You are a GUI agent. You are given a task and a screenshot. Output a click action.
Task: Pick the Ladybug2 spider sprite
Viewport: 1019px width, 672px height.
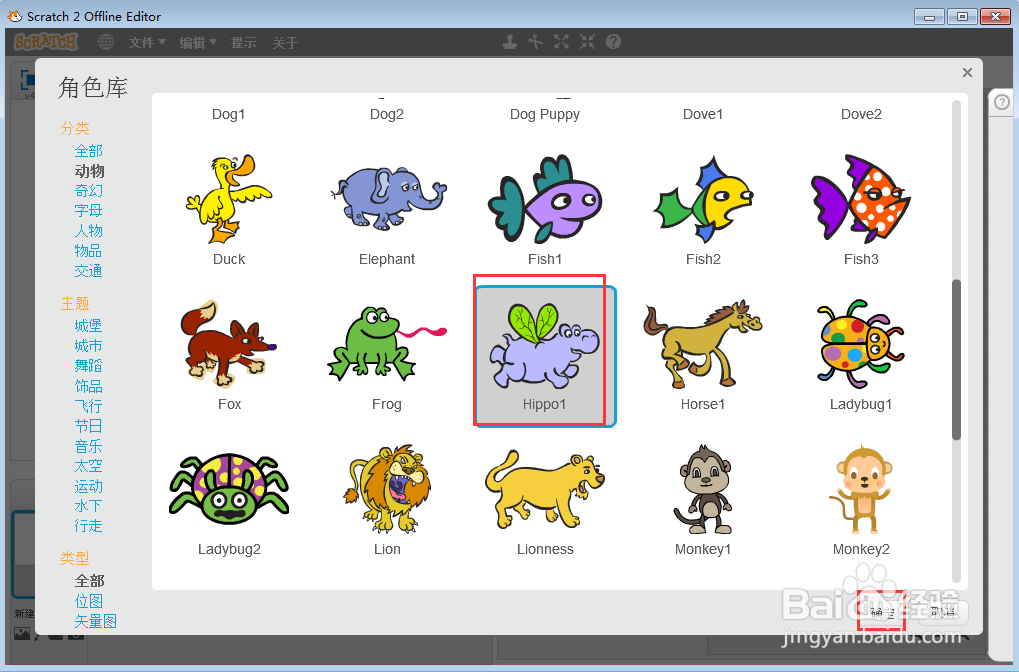click(x=229, y=489)
